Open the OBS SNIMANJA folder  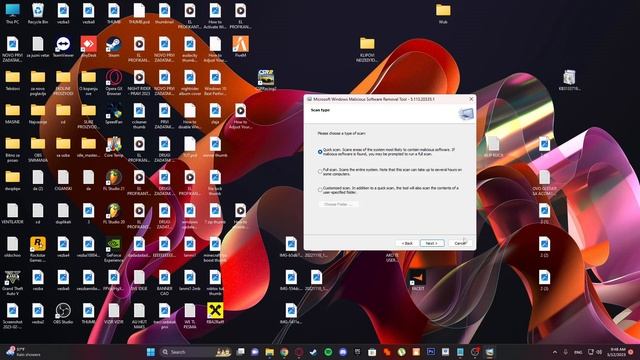(x=38, y=149)
